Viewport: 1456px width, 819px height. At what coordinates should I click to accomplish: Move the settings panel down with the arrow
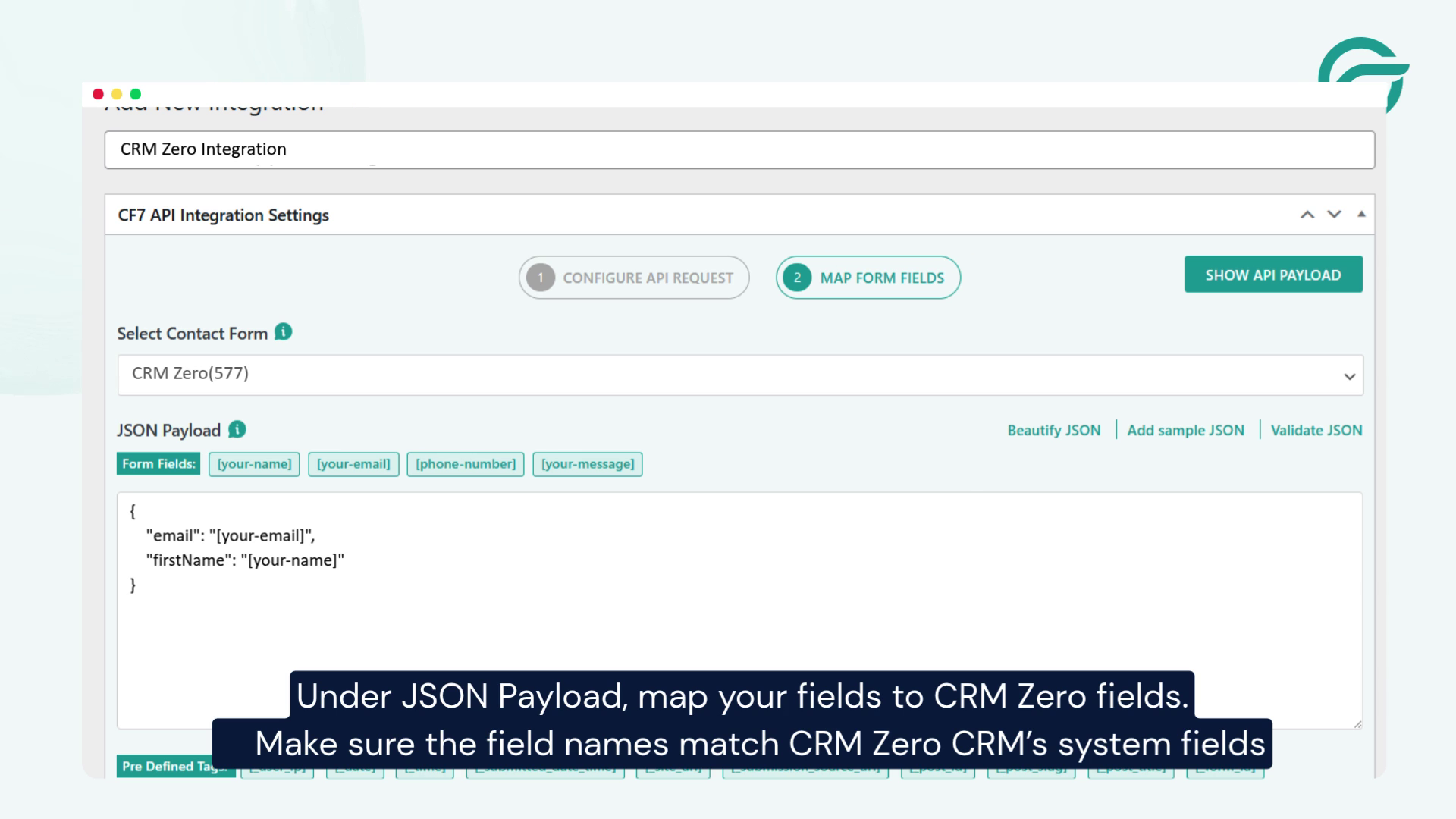point(1334,215)
